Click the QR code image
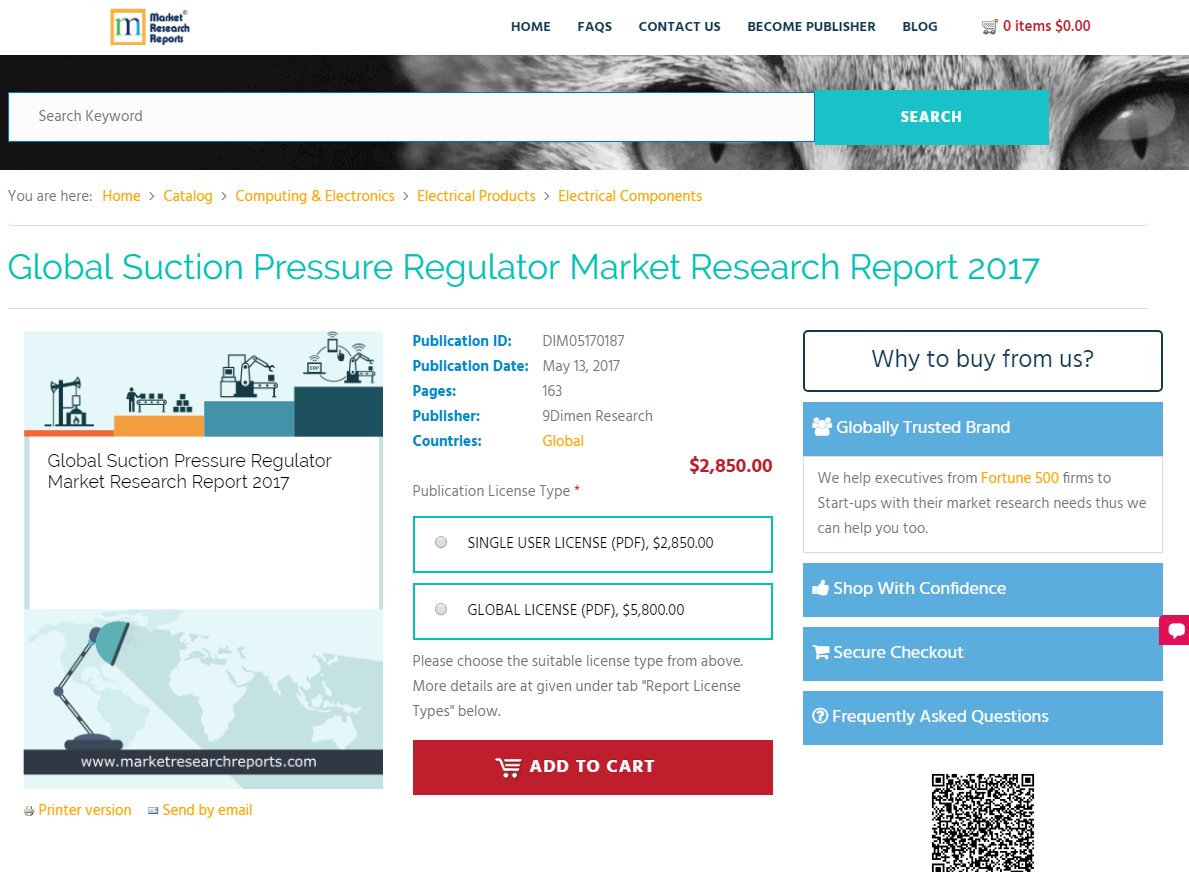 tap(983, 823)
